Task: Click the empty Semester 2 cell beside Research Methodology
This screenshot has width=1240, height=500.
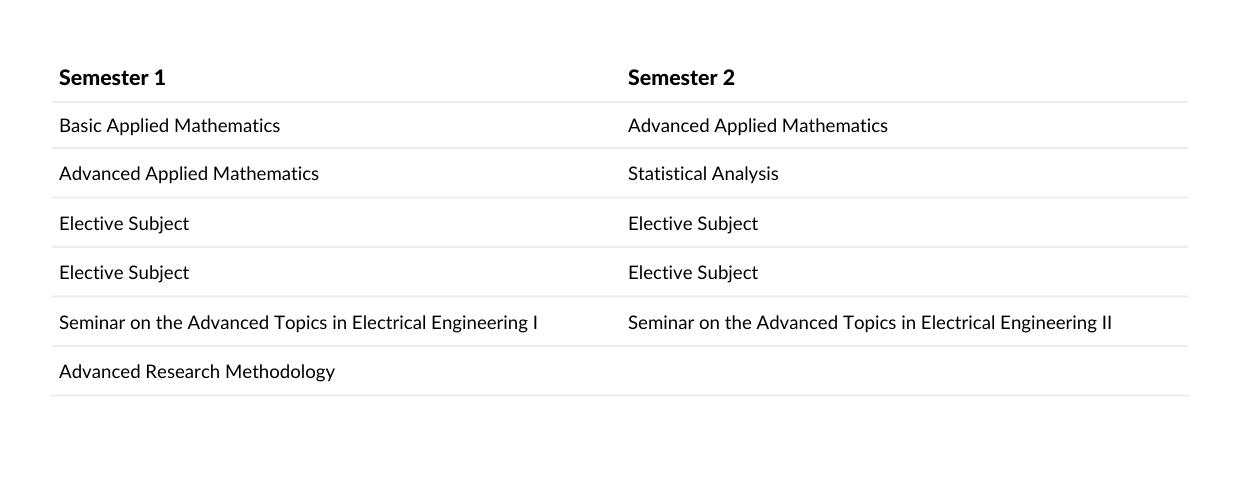Action: click(x=904, y=371)
